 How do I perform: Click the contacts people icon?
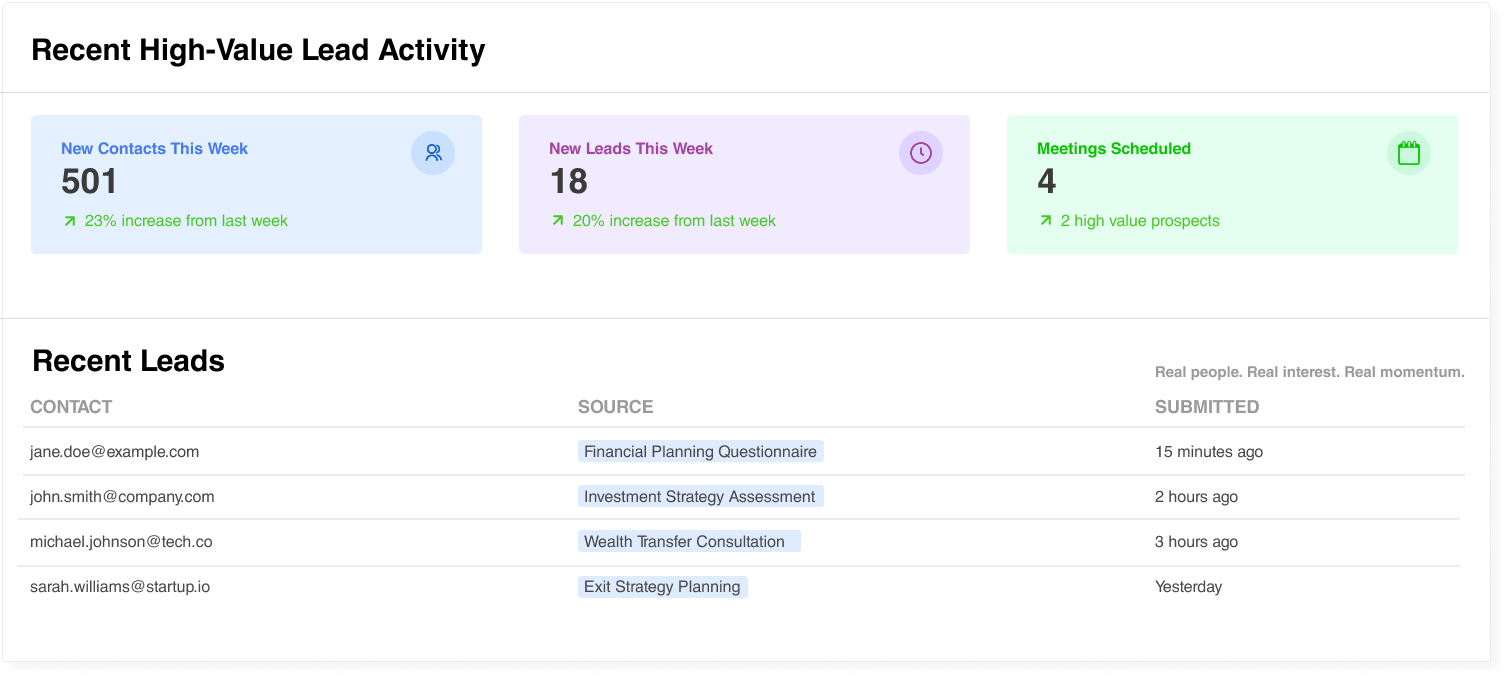click(x=433, y=153)
